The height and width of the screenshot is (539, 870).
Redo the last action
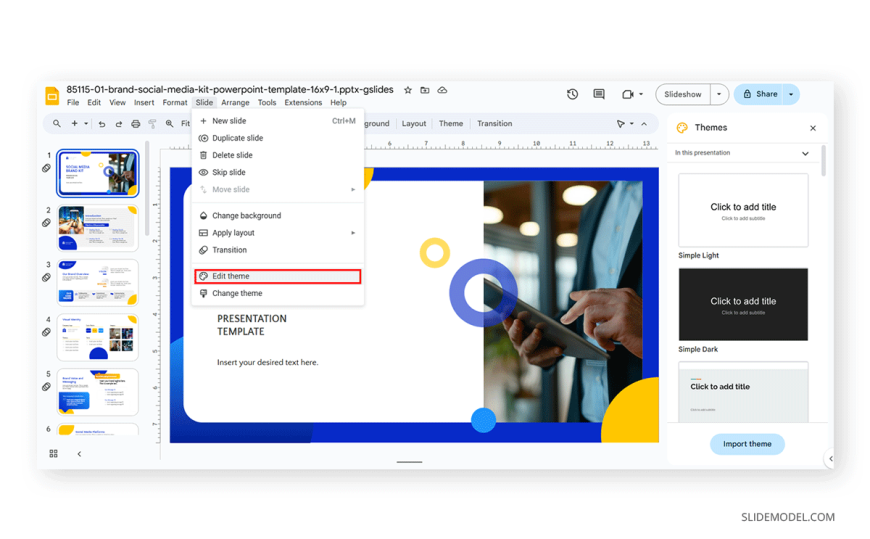[x=119, y=124]
